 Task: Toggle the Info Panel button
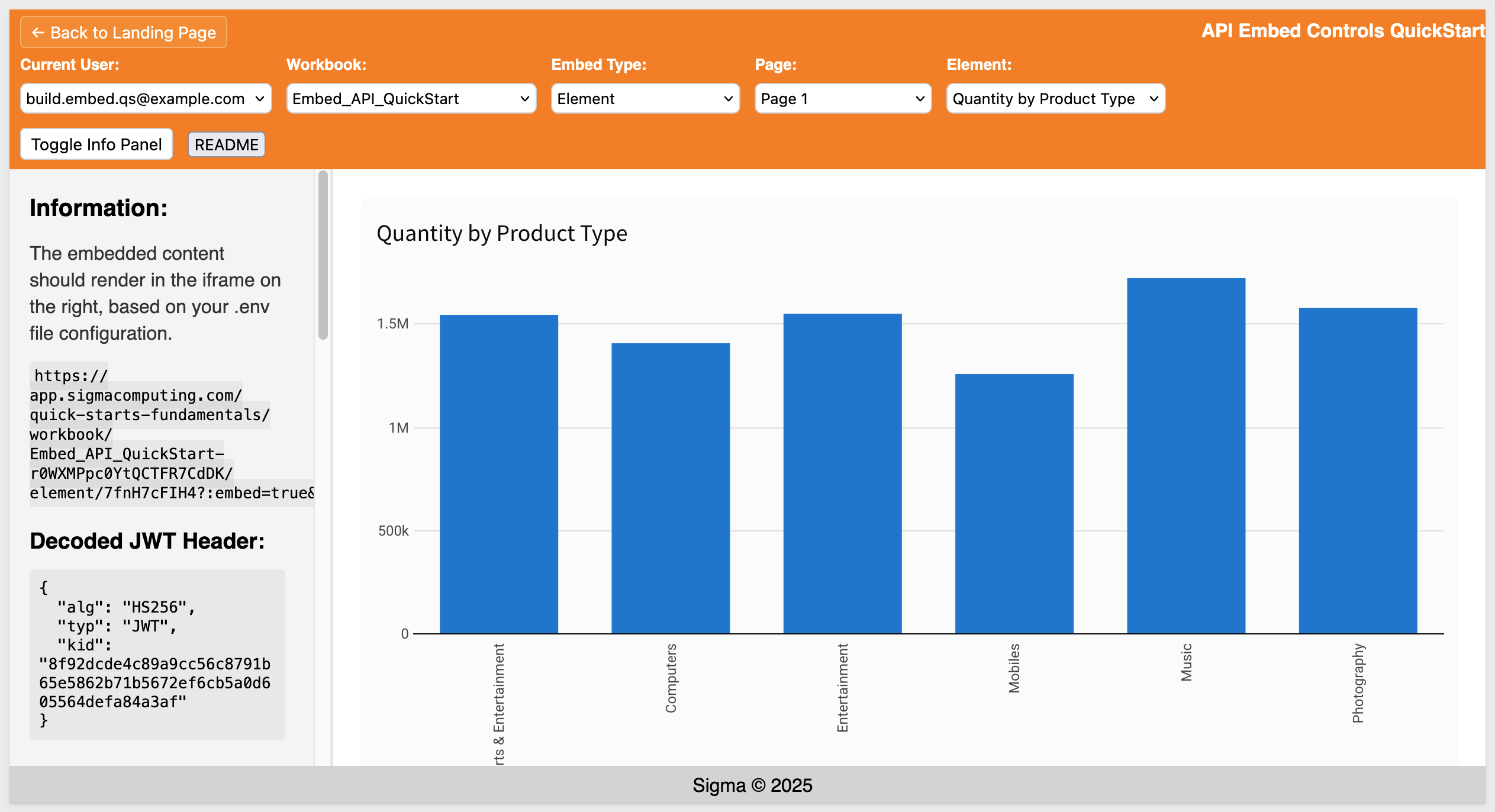click(96, 144)
